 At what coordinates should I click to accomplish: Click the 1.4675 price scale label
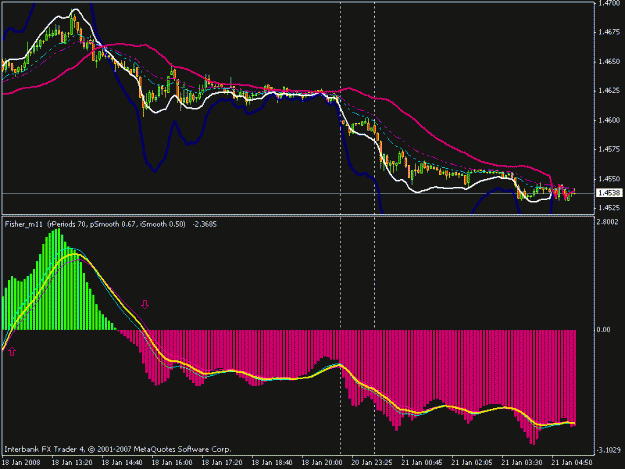(609, 32)
